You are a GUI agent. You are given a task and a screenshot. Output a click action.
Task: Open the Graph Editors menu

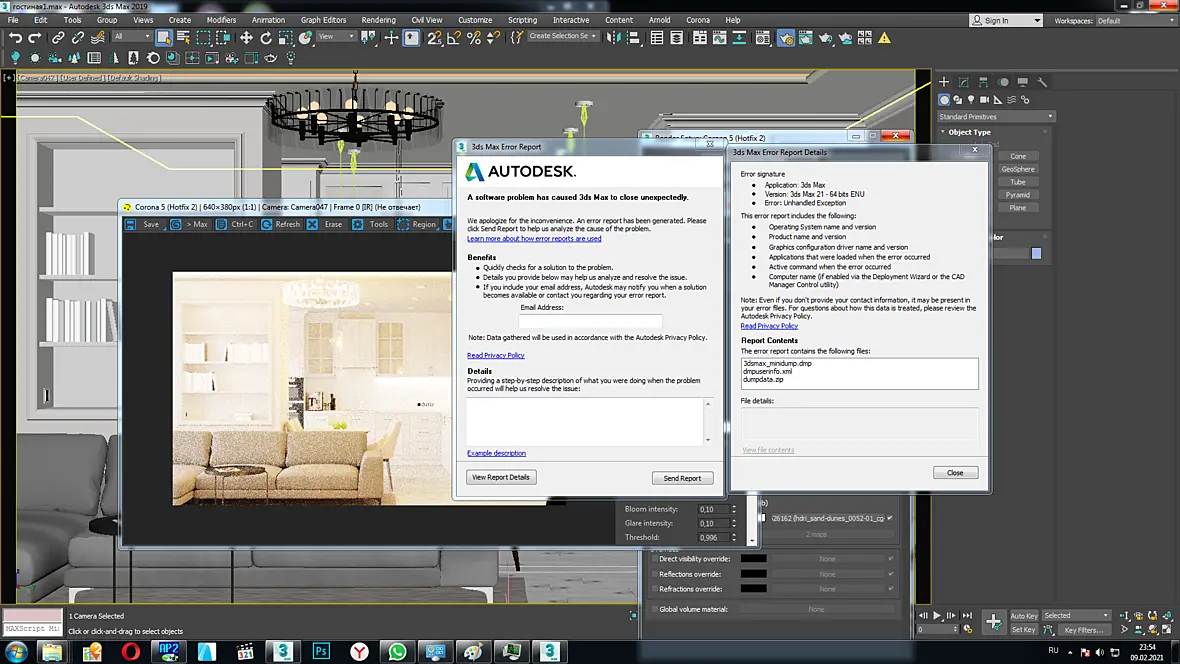[323, 20]
